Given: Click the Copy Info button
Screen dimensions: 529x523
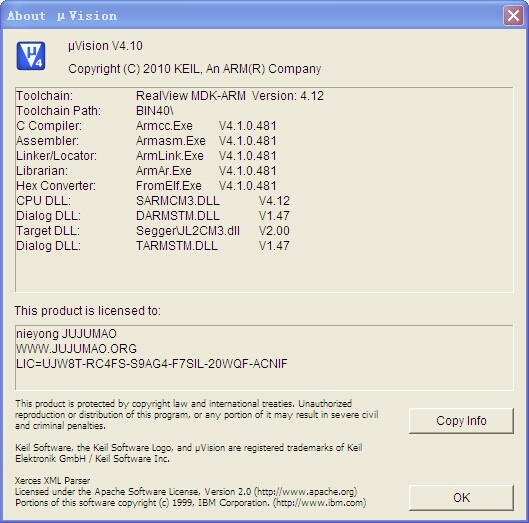Looking at the screenshot, I should 461,421.
